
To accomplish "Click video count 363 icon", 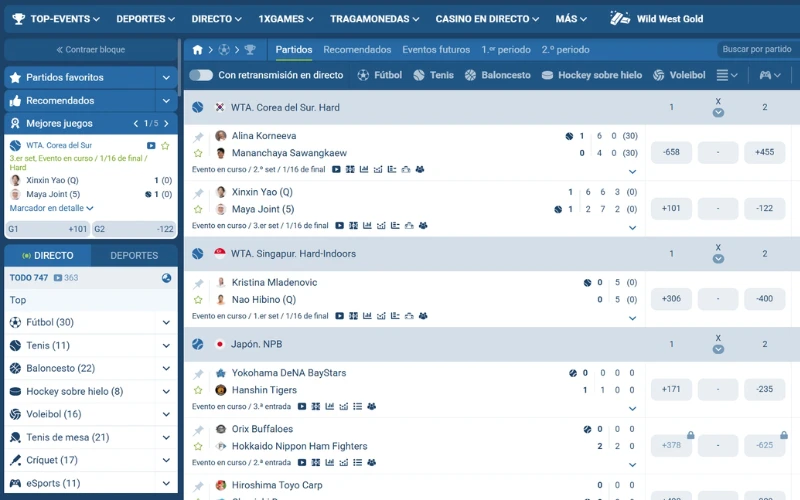I will (x=58, y=278).
